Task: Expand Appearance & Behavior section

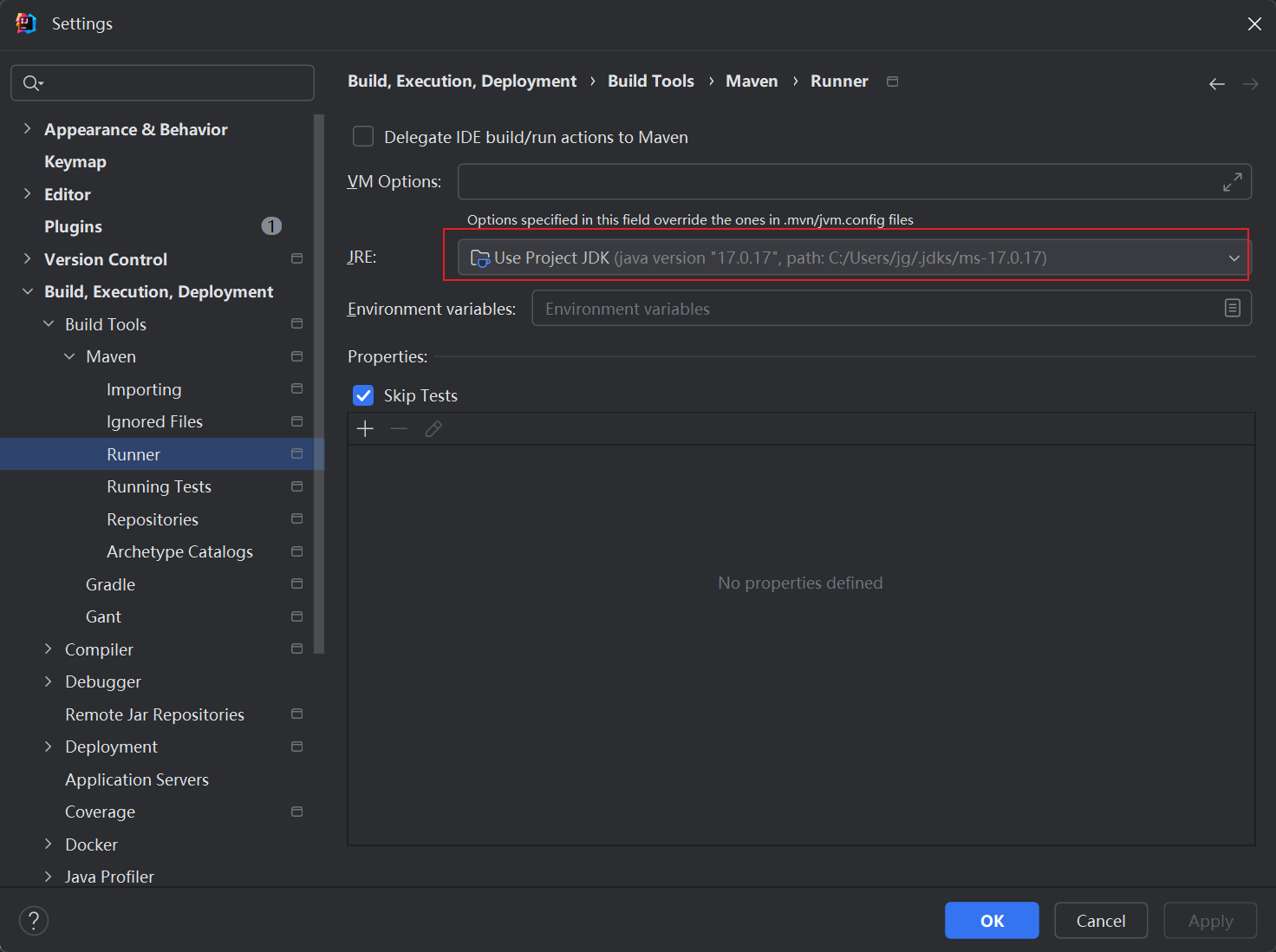Action: point(27,128)
